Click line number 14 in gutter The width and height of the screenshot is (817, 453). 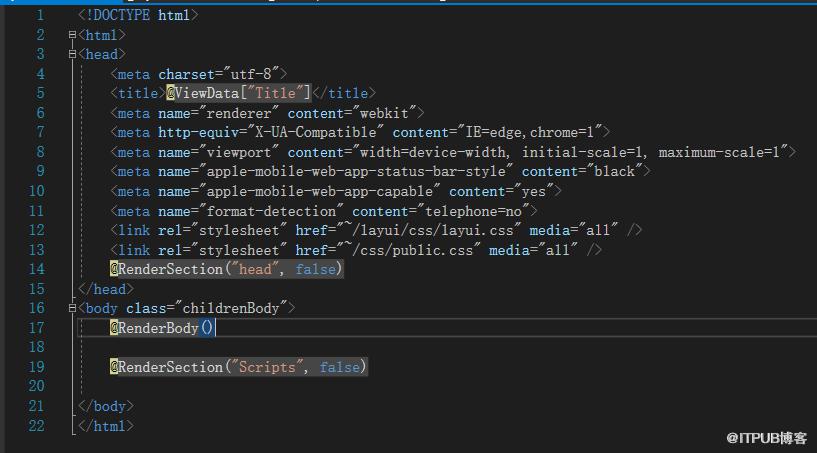tap(36, 270)
